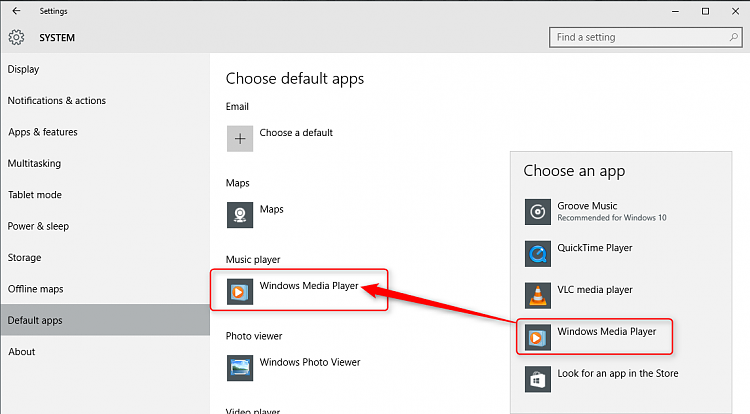Screen dimensions: 750x414
Task: Select the VLC media player cone icon
Action: tap(538, 295)
